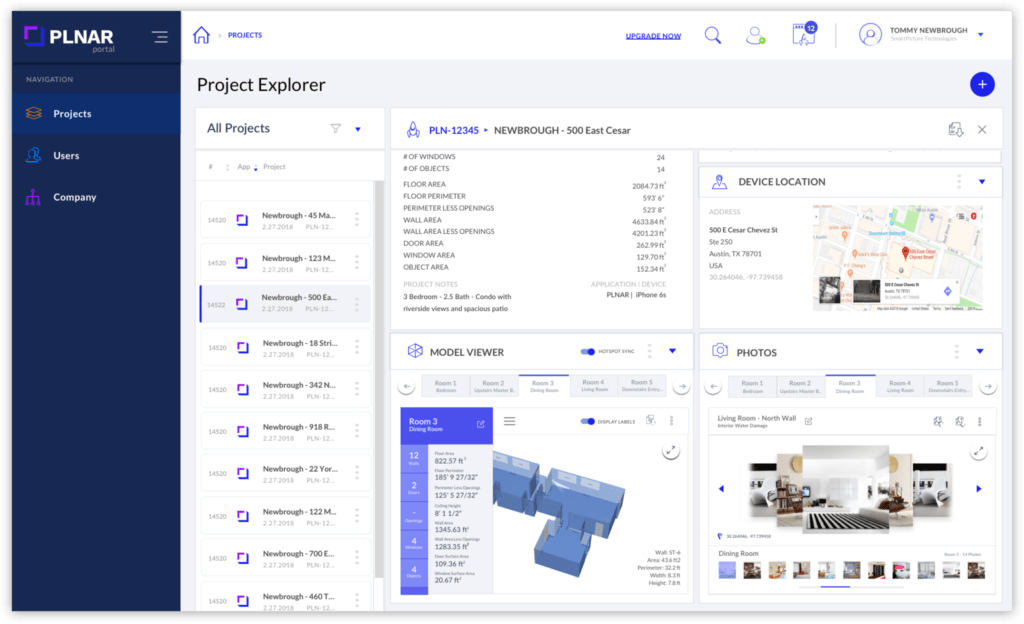Toggle the Hotspot Sync switch
This screenshot has width=1024, height=624.
588,352
